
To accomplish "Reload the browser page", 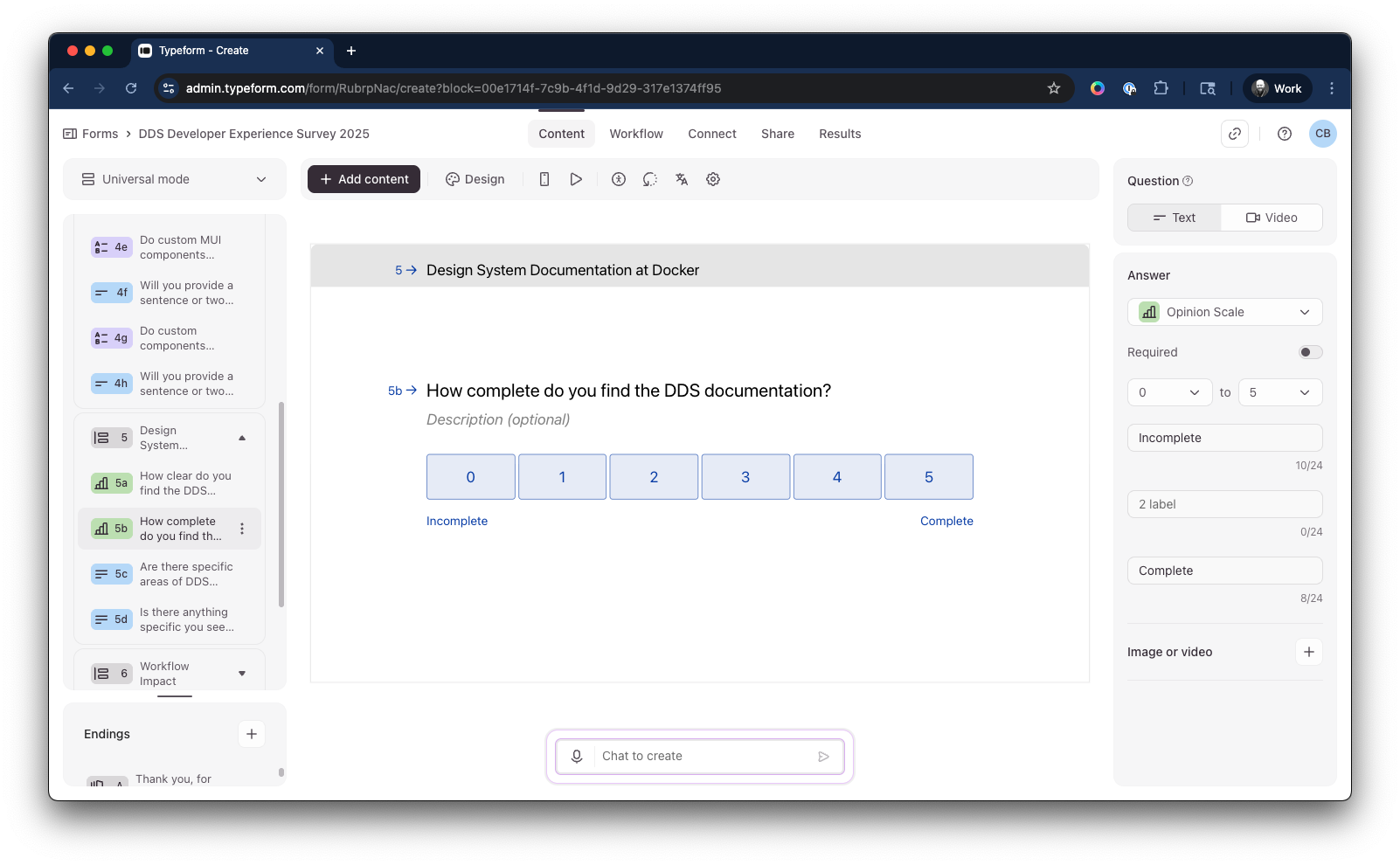I will pyautogui.click(x=131, y=88).
